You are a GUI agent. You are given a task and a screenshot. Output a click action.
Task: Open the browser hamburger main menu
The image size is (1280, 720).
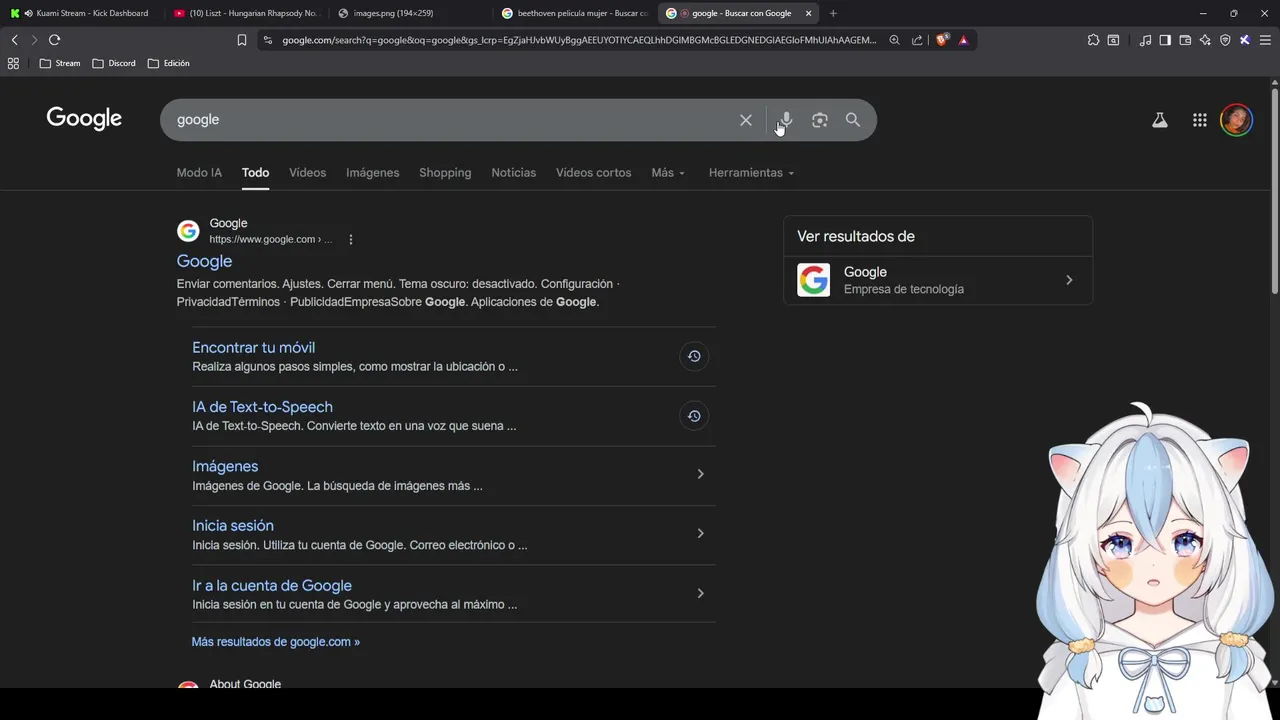(1265, 40)
